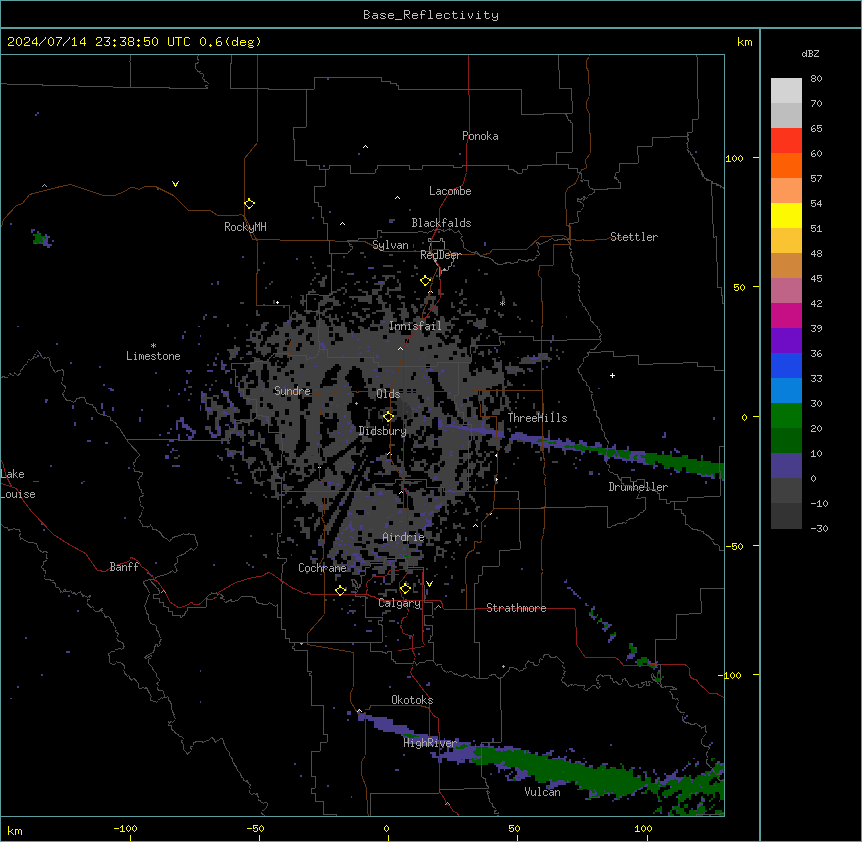The height and width of the screenshot is (842, 862).
Task: Click the yellow V marker northwest of RockyMH
Action: coord(175,184)
